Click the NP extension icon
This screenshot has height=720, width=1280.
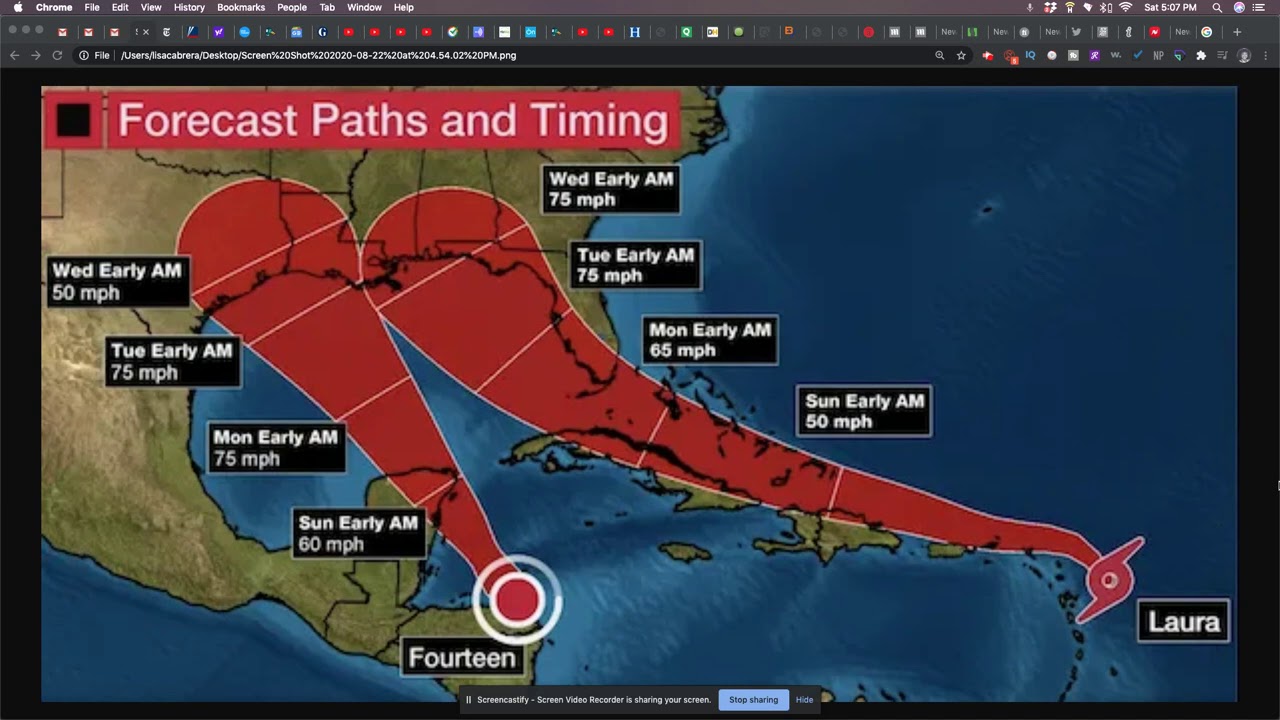pos(1158,55)
